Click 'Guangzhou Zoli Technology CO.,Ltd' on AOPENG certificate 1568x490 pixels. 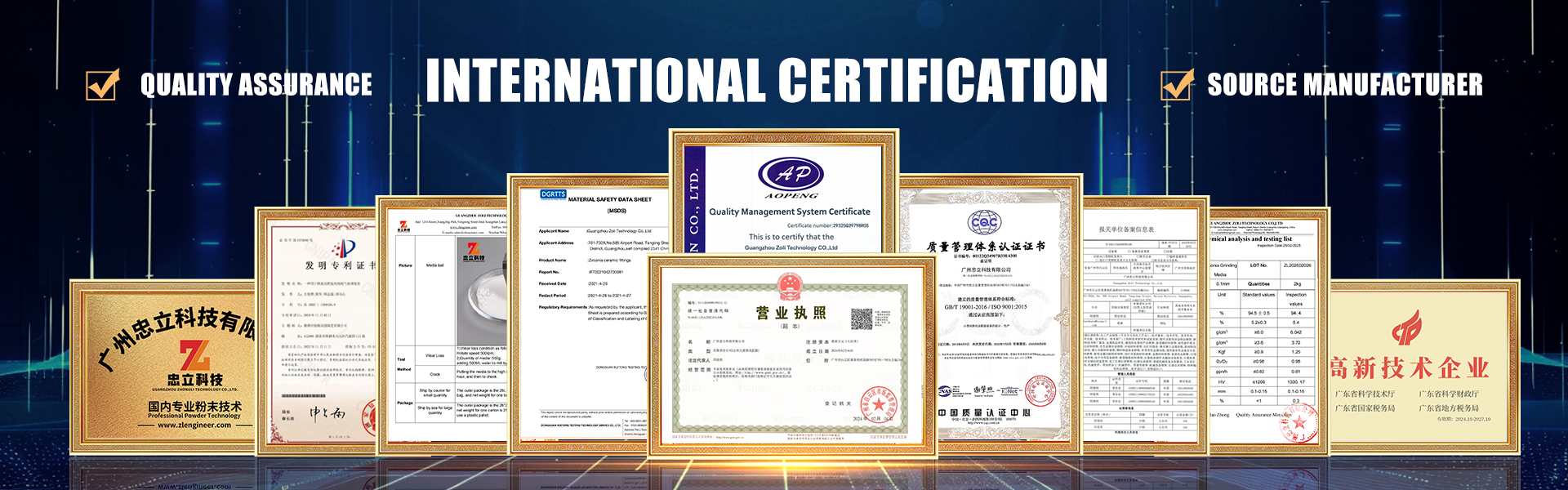[791, 247]
